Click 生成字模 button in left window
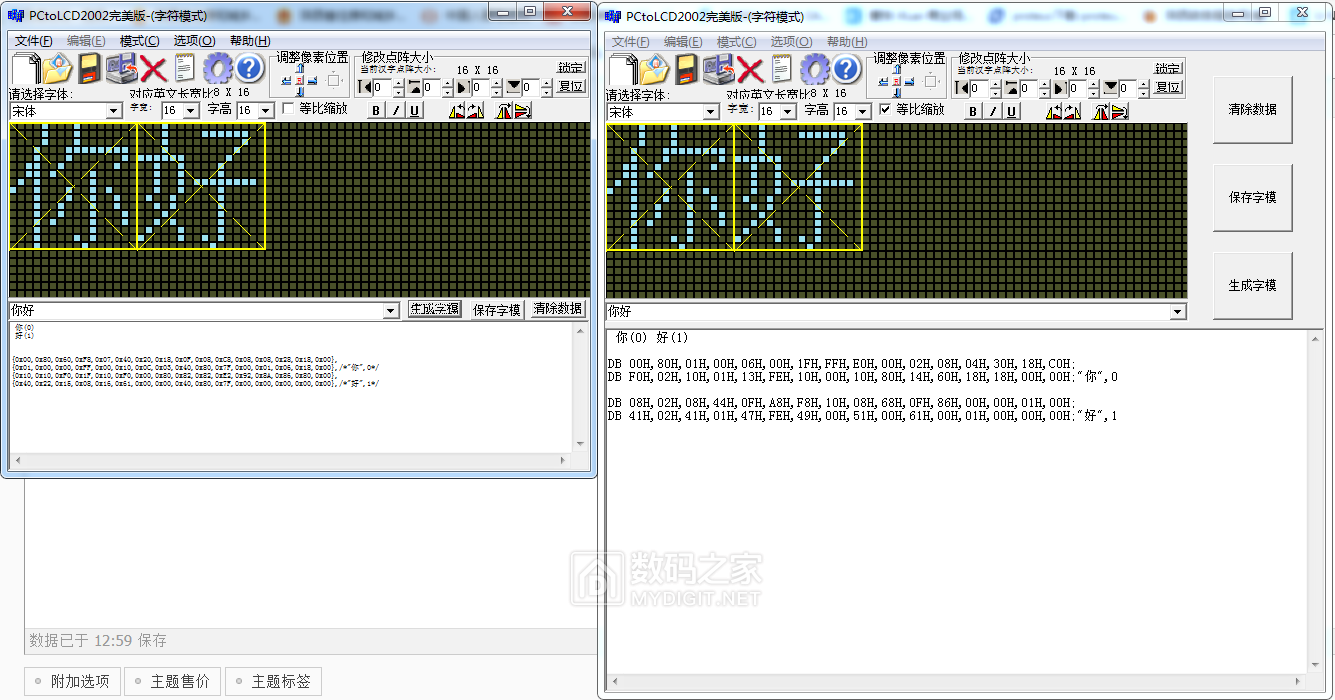The width and height of the screenshot is (1335, 700). click(x=435, y=309)
